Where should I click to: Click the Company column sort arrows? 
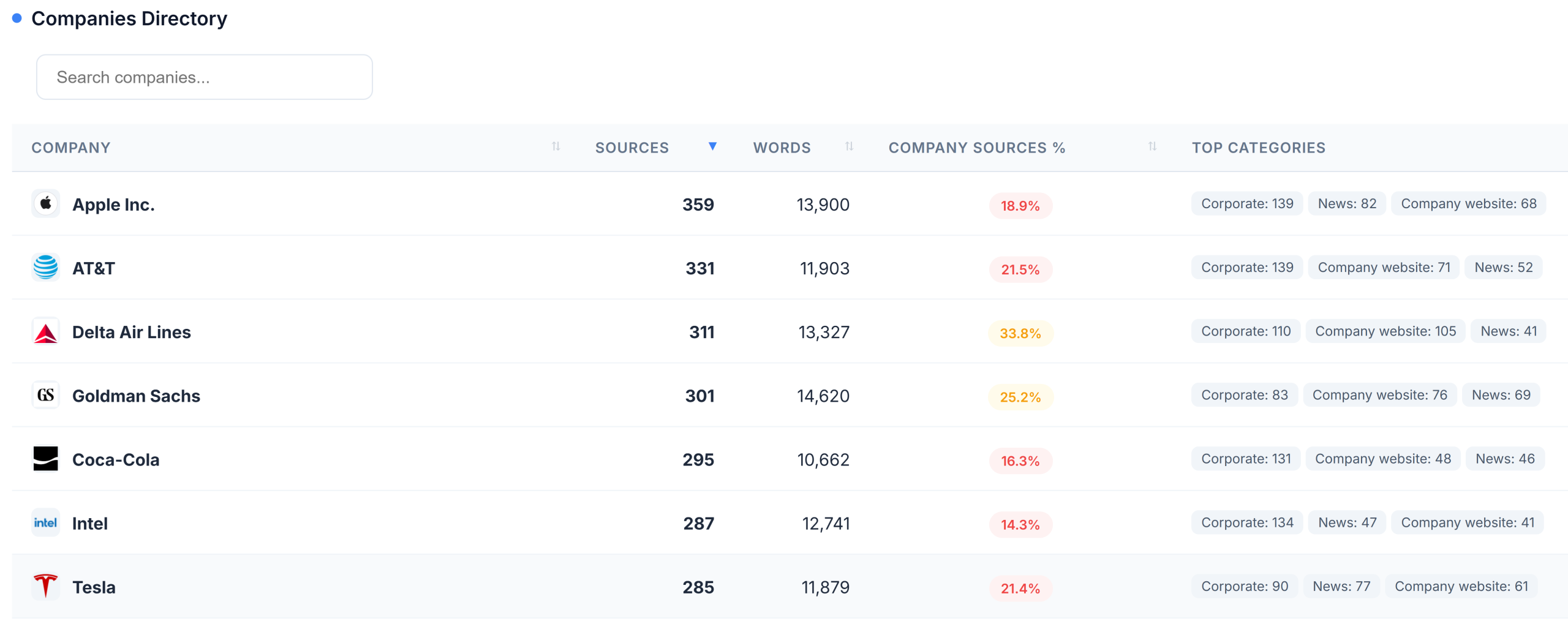(x=555, y=147)
